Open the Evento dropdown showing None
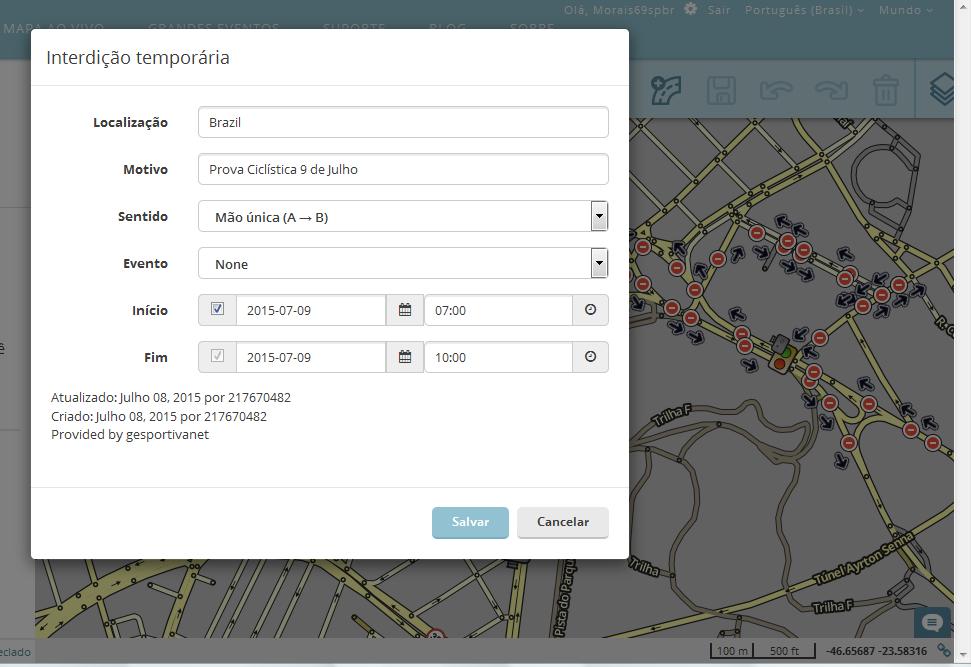Image resolution: width=971 pixels, height=667 pixels. tap(598, 263)
